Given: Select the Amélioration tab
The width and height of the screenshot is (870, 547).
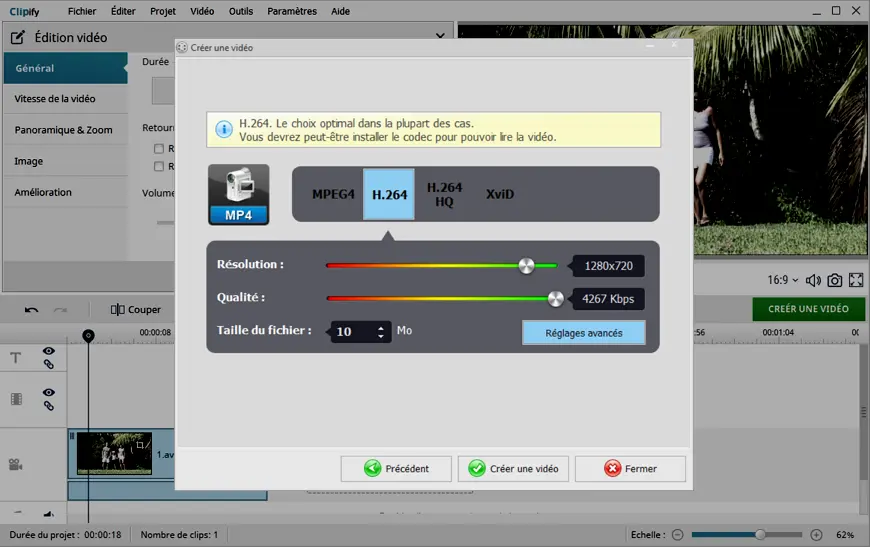Looking at the screenshot, I should click(x=65, y=193).
